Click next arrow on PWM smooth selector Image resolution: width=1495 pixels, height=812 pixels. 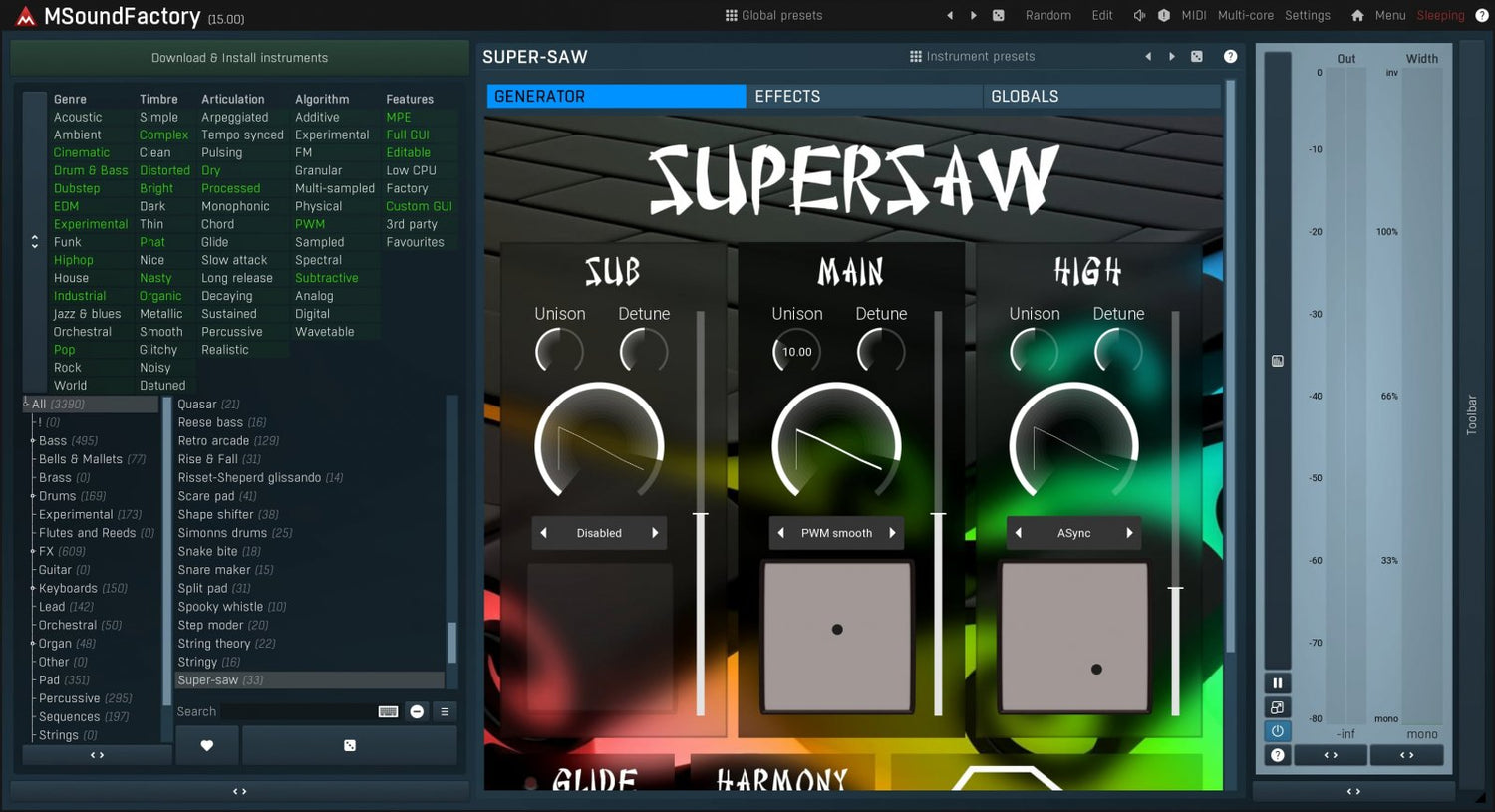point(892,533)
